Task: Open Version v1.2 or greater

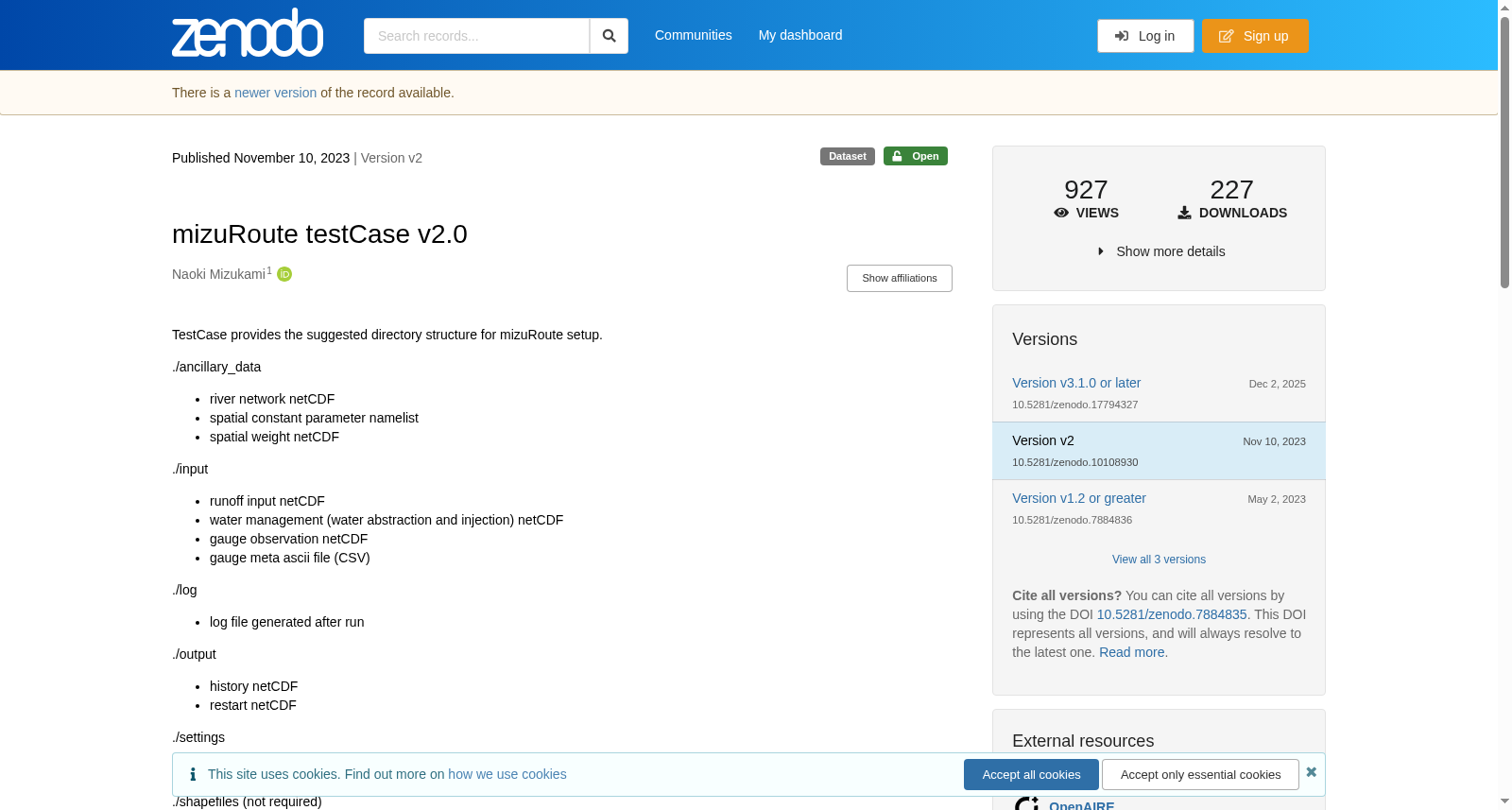Action: (x=1079, y=498)
